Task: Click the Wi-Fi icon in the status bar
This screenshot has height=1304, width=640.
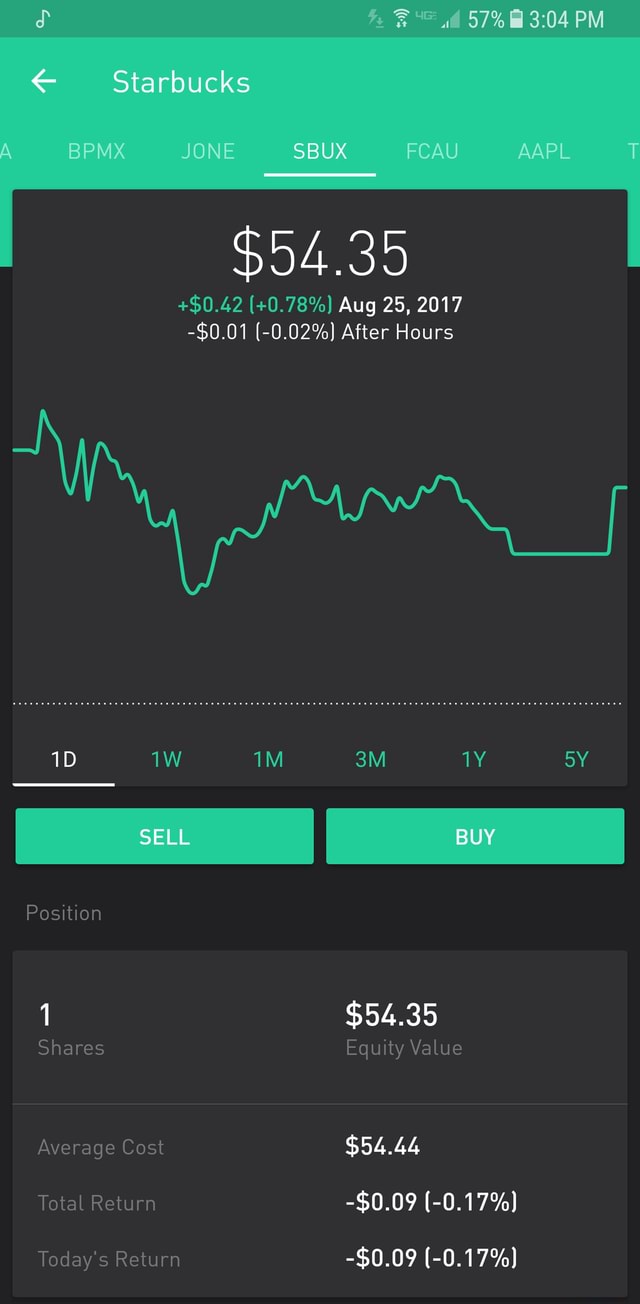Action: pyautogui.click(x=399, y=16)
